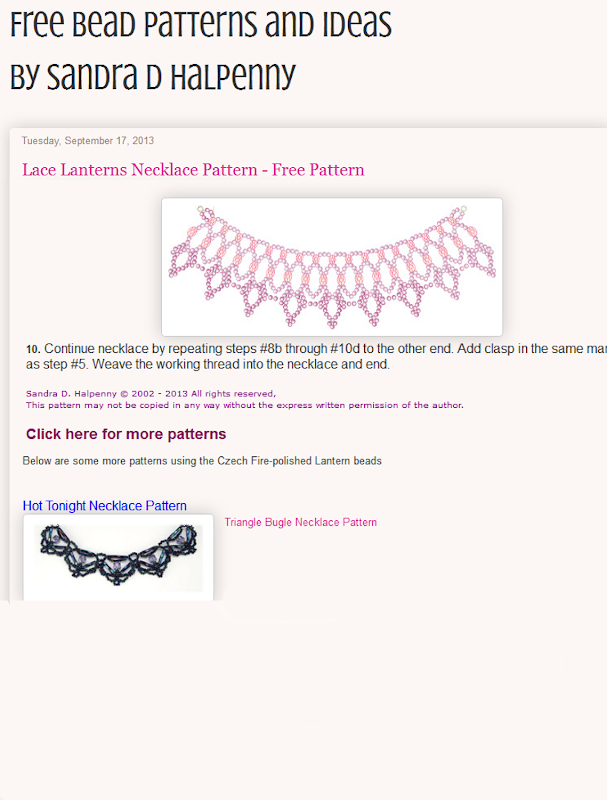Open the Lace Lanterns Necklace Pattern post title
Viewport: 607px width, 800px height.
coord(193,169)
